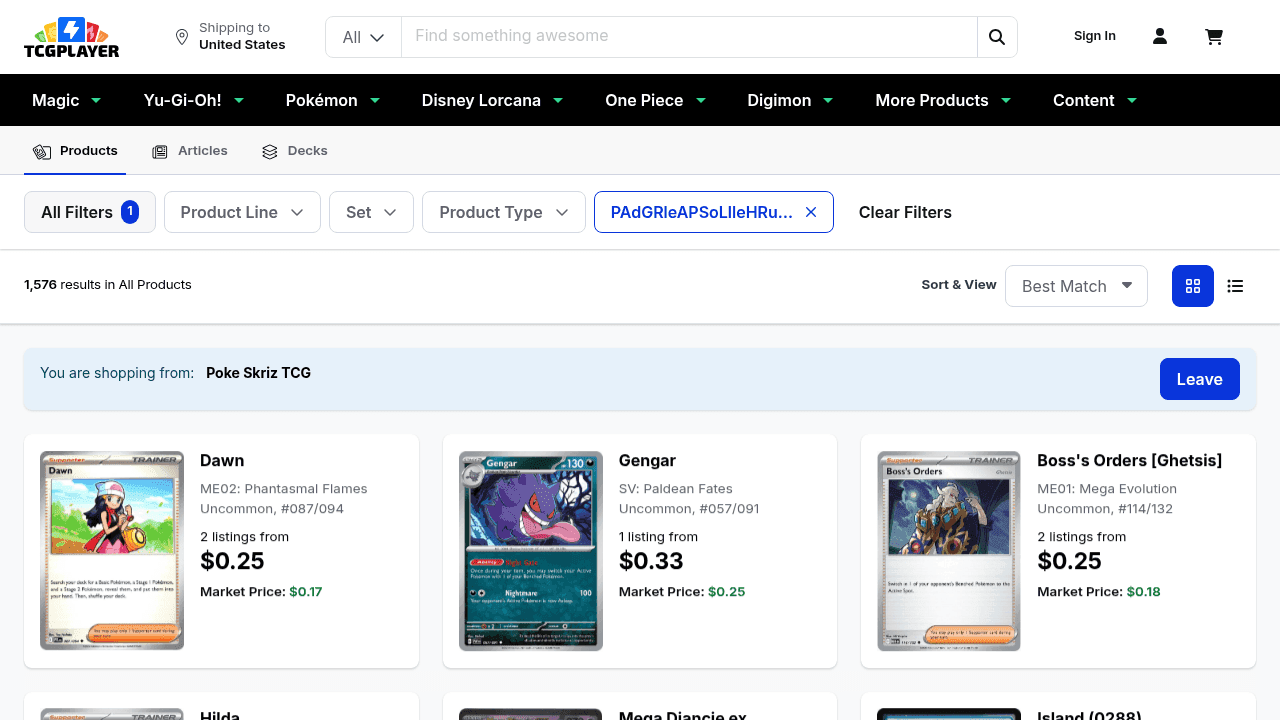Click the Decks stacked-cards icon
The image size is (1280, 720).
pyautogui.click(x=270, y=151)
